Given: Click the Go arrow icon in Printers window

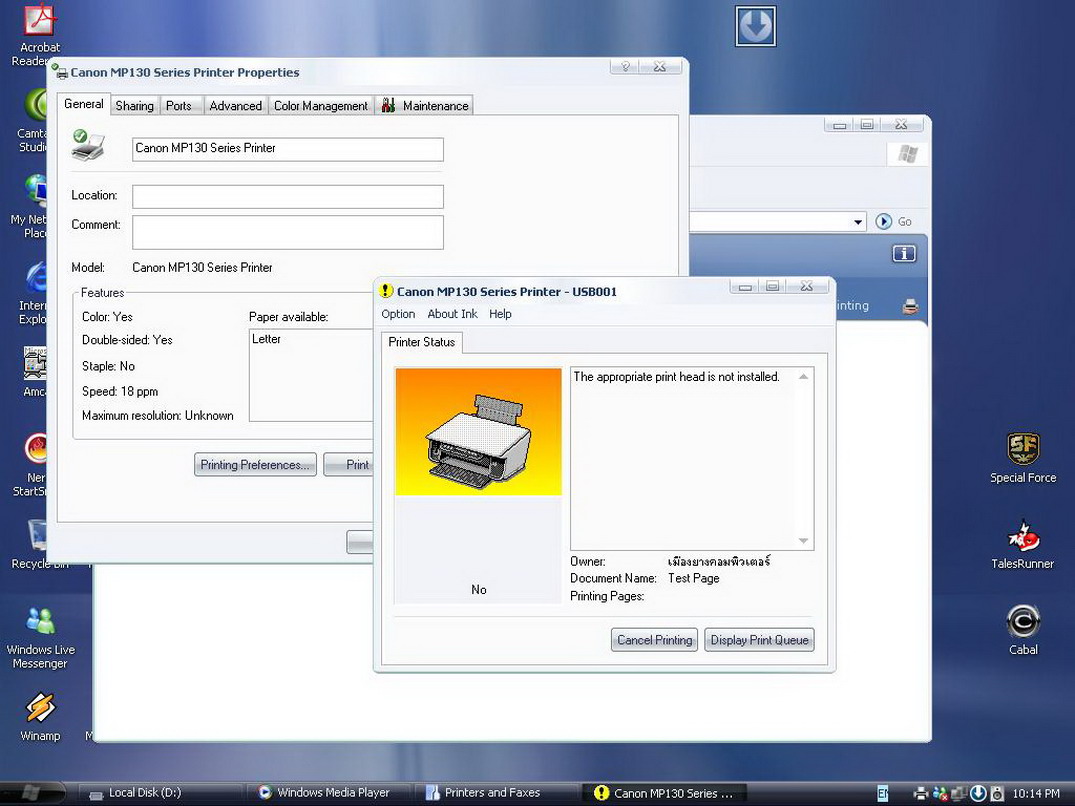Looking at the screenshot, I should tap(883, 221).
